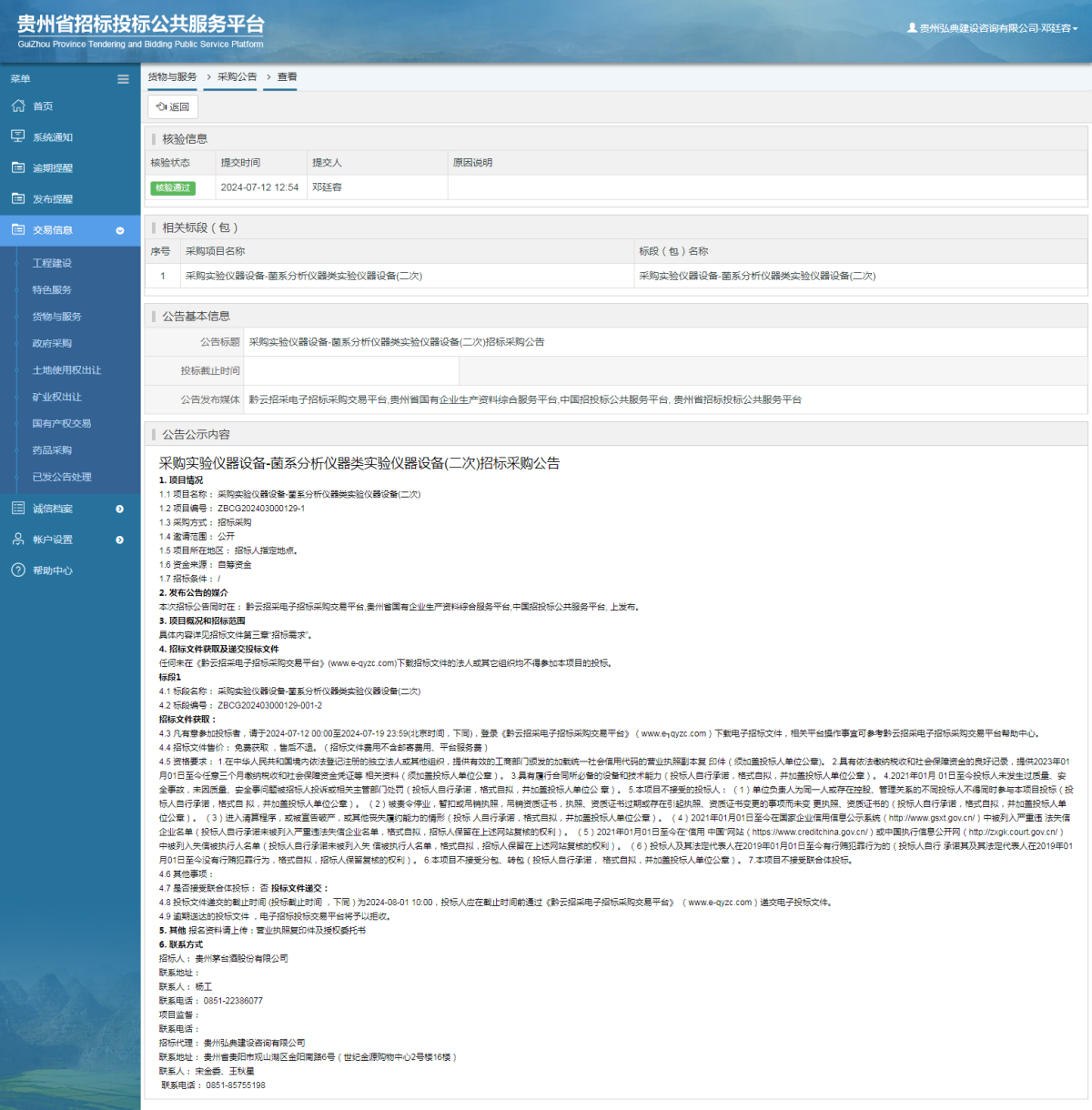Screen dimensions: 1092x1110
Task: Click the 返回 back button
Action: [x=173, y=106]
